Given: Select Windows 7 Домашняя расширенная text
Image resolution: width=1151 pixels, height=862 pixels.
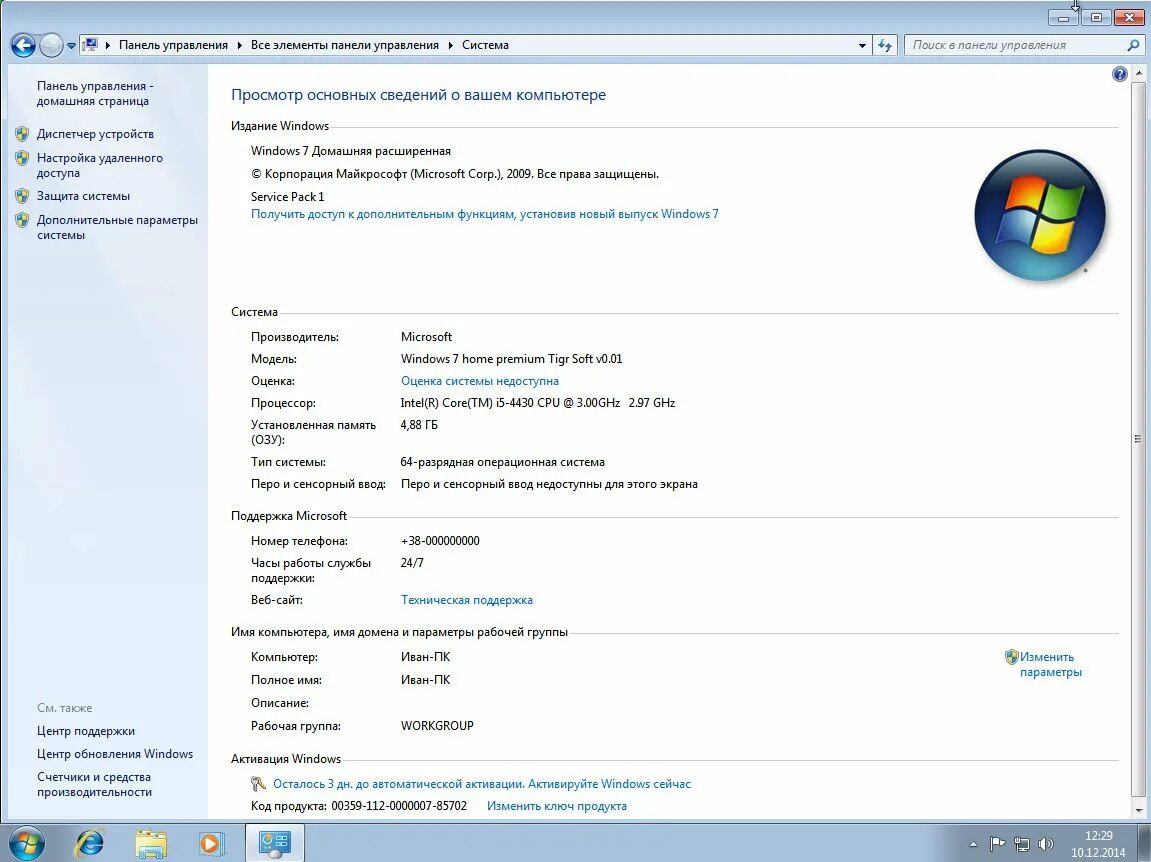Looking at the screenshot, I should (x=351, y=151).
